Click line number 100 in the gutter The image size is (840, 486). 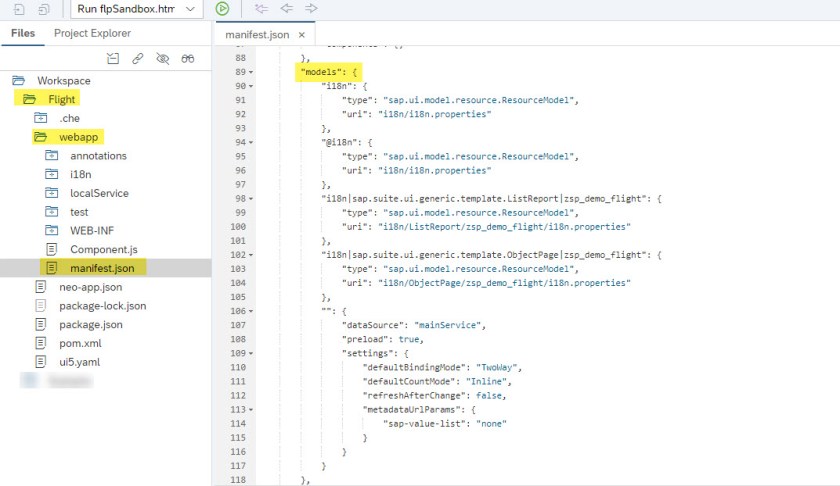point(238,227)
